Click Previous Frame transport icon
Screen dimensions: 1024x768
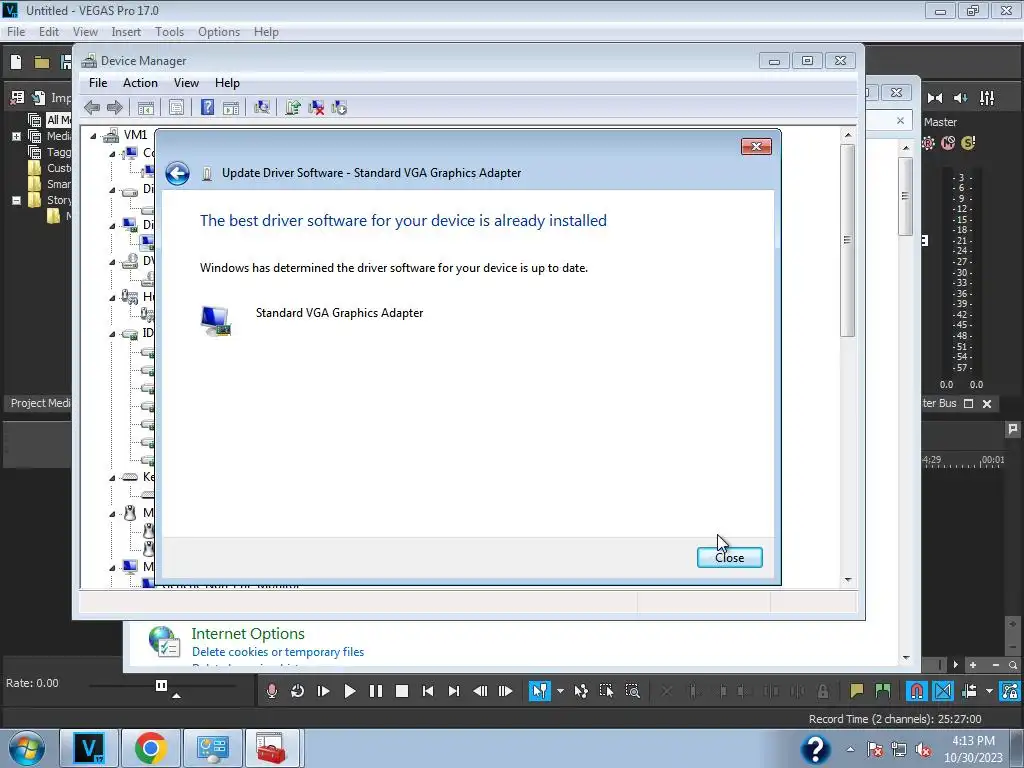pyautogui.click(x=480, y=691)
